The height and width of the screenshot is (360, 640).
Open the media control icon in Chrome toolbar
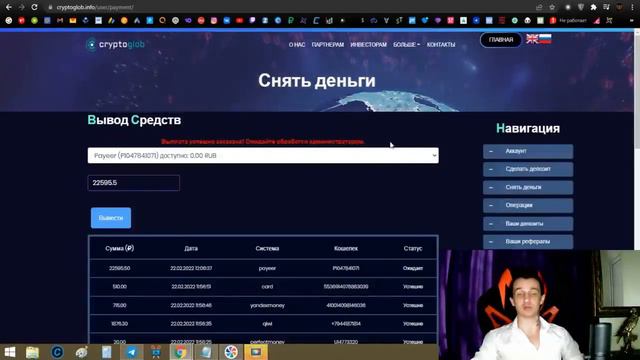pyautogui.click(x=607, y=7)
